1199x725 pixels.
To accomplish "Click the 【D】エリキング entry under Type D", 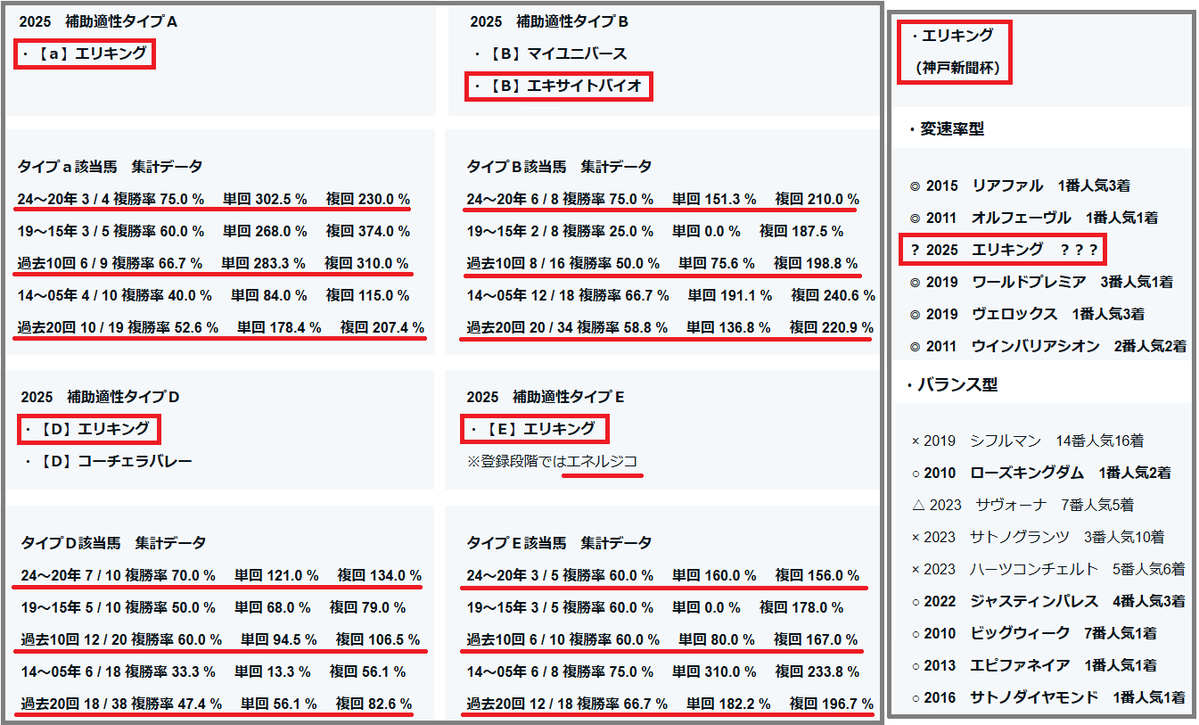I will click(x=88, y=429).
